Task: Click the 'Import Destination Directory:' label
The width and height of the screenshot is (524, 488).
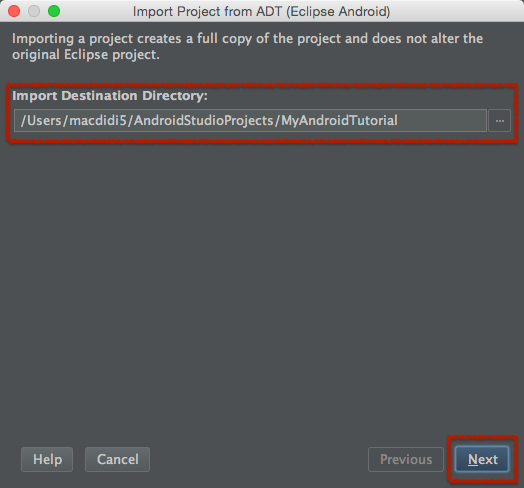Action: pos(110,96)
